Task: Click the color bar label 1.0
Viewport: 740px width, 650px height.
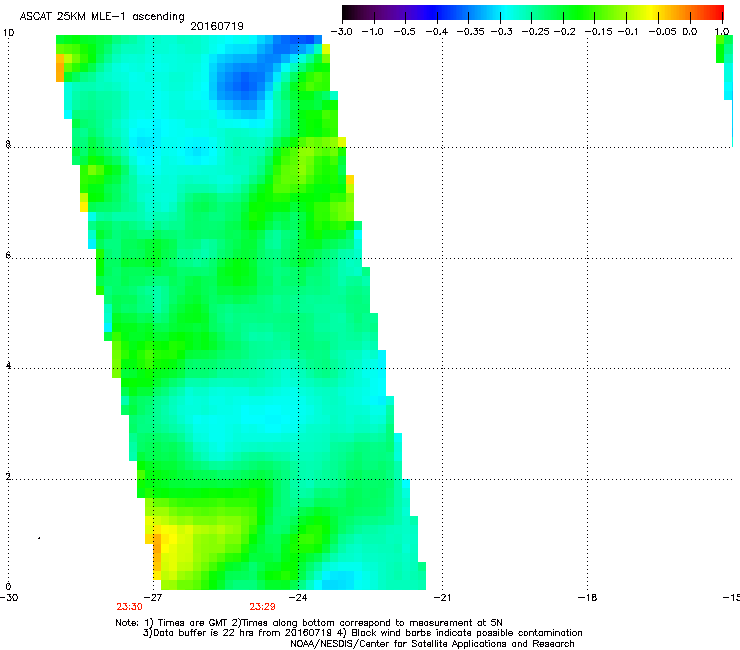Action: pos(722,32)
